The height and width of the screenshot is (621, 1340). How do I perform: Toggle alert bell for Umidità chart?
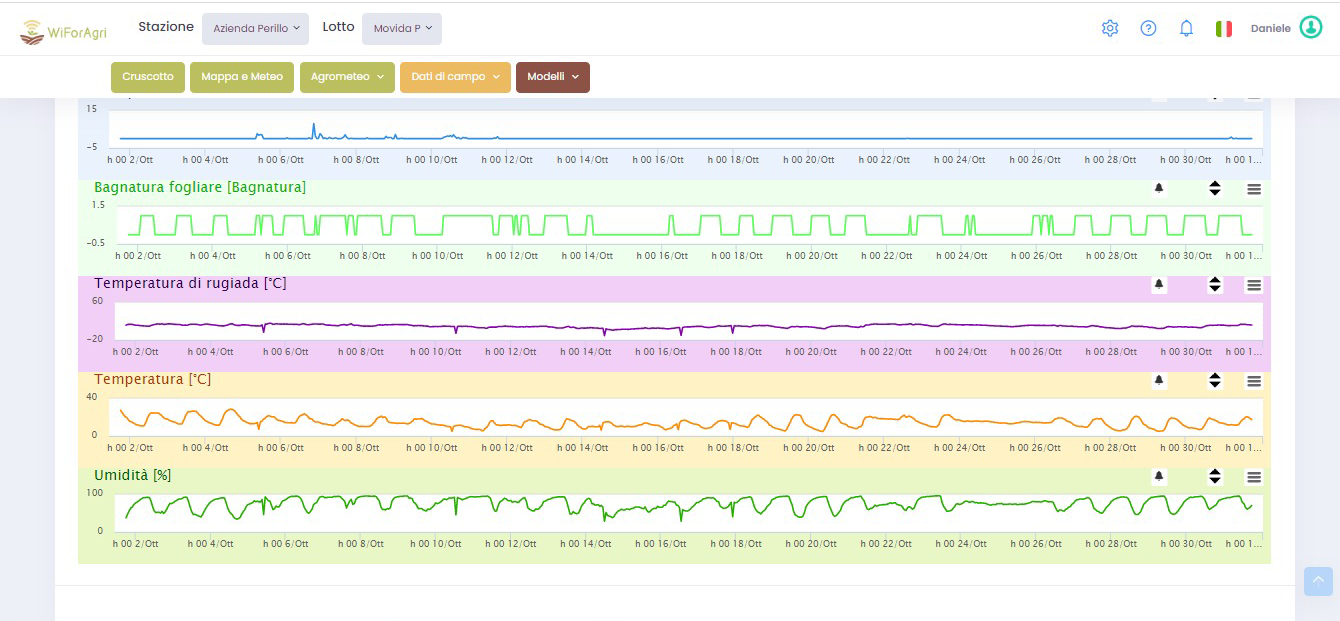pyautogui.click(x=1159, y=477)
